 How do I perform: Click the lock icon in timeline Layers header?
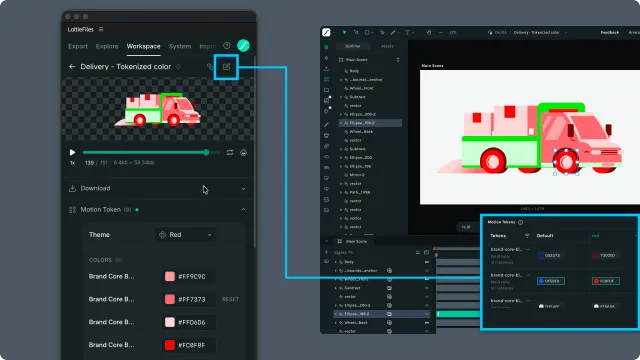418,253
